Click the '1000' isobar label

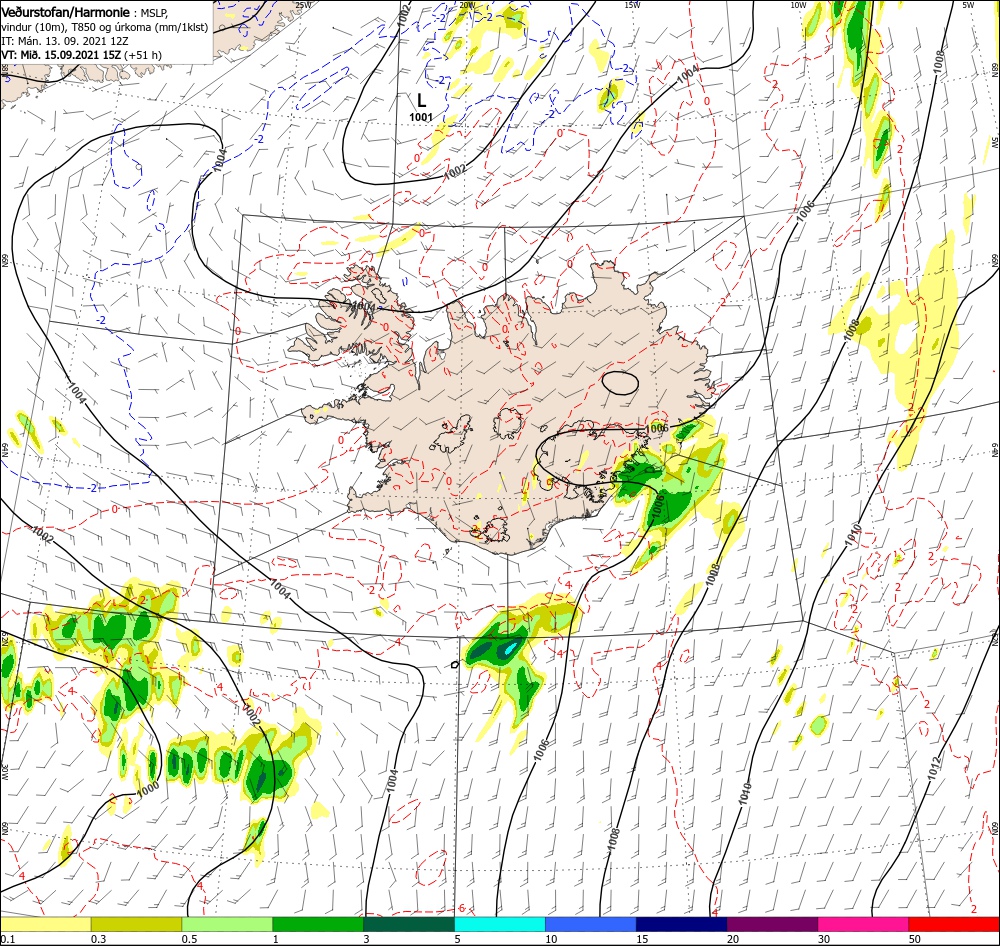[147, 788]
